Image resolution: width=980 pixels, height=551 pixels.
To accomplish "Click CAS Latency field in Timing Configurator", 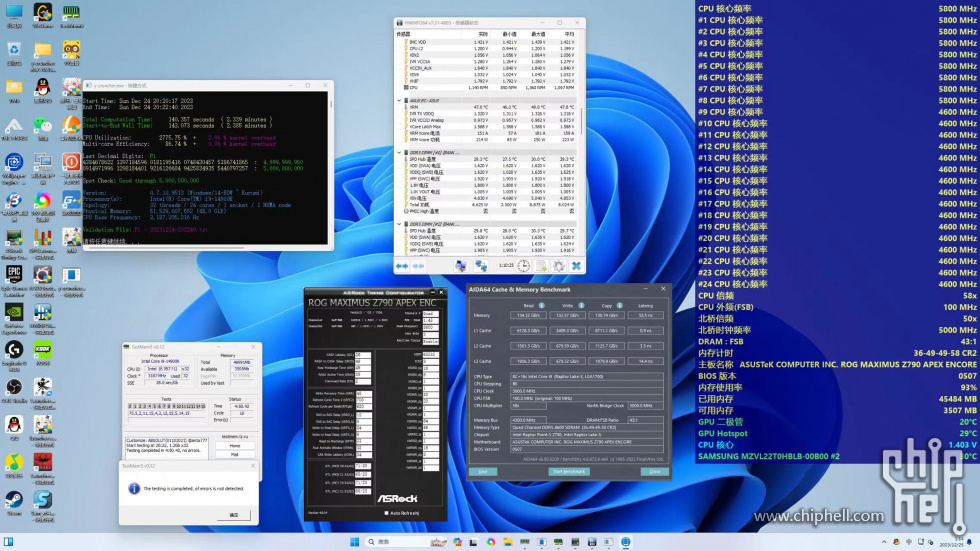I will (x=363, y=355).
